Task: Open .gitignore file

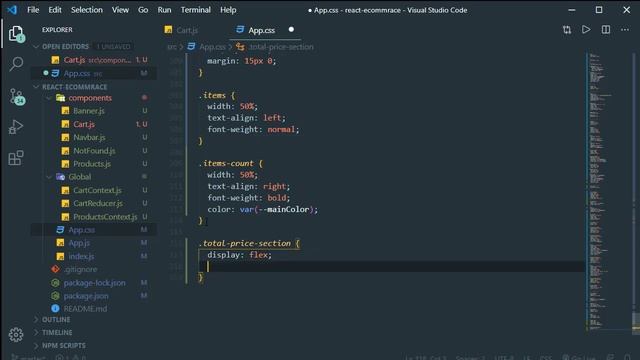Action: tap(80, 269)
